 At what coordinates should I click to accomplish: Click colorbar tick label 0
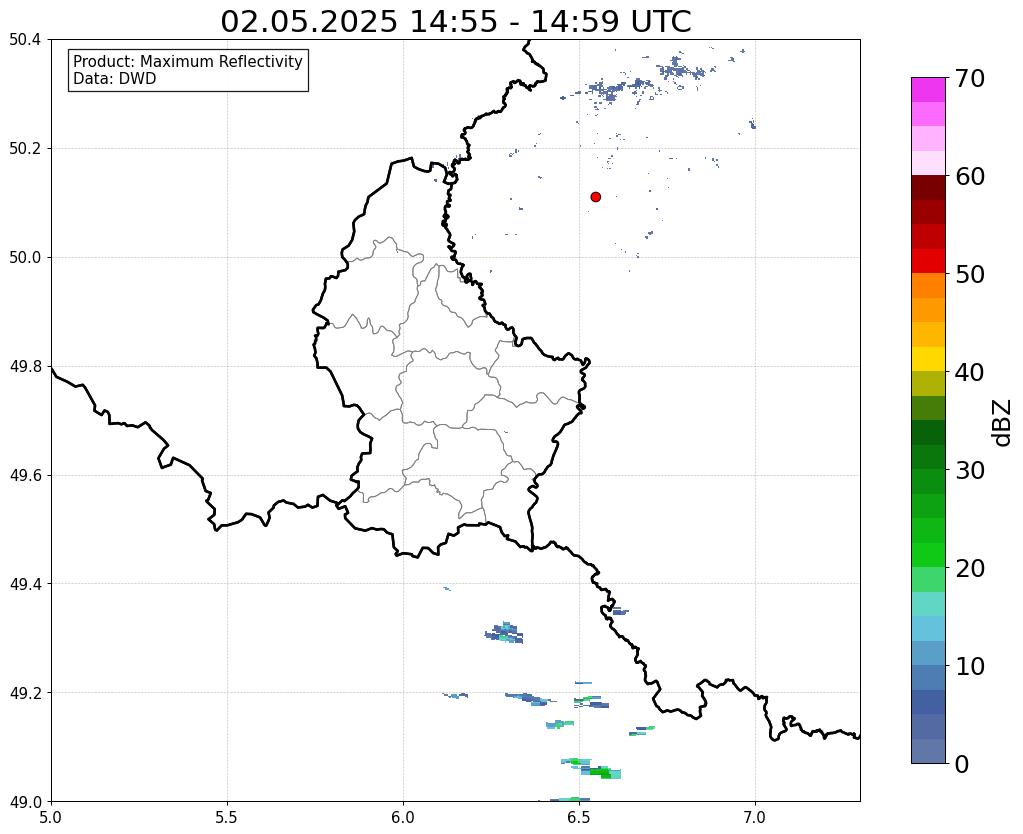962,764
